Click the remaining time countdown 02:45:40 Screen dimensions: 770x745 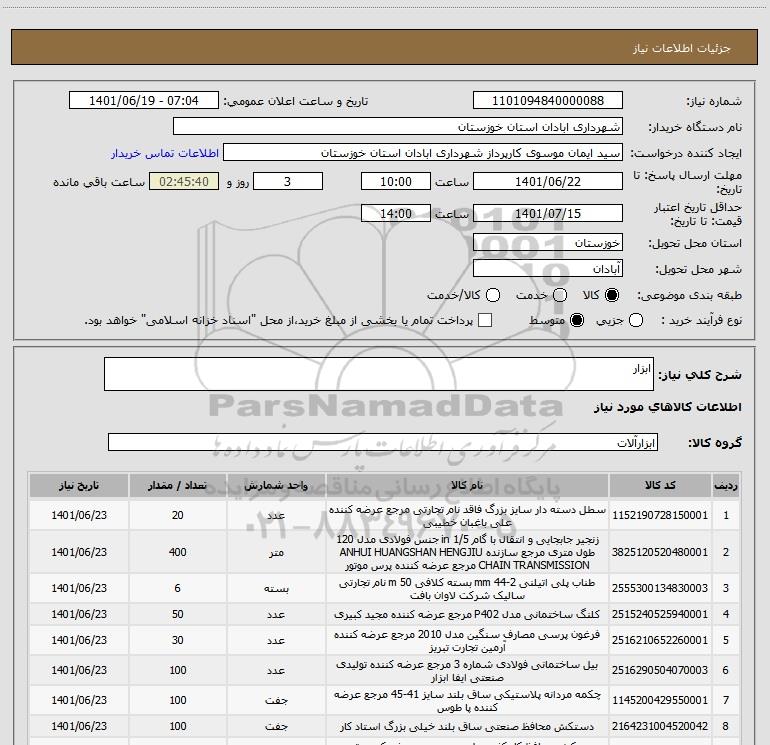[184, 182]
